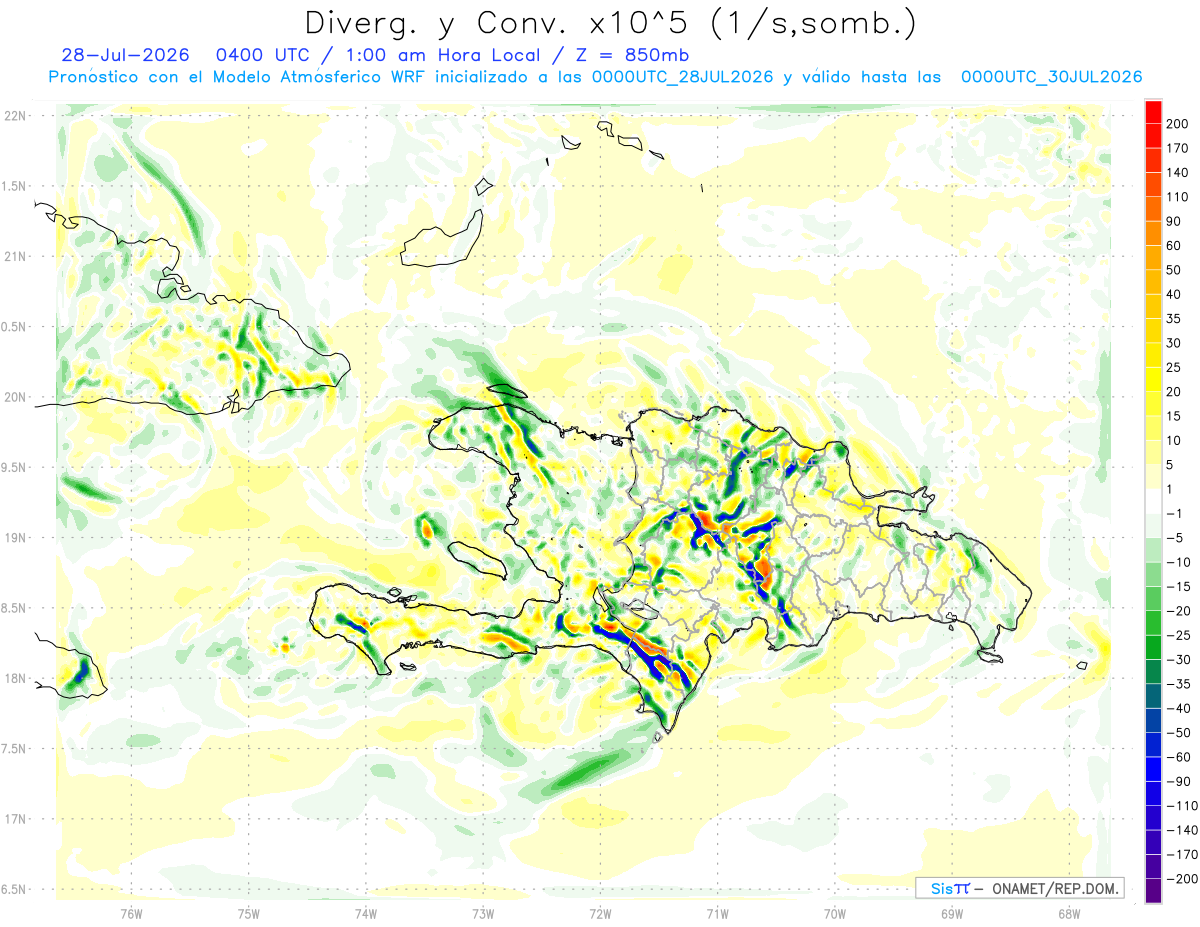Click the '170' color scale value
1200x927 pixels.
(x=1178, y=148)
